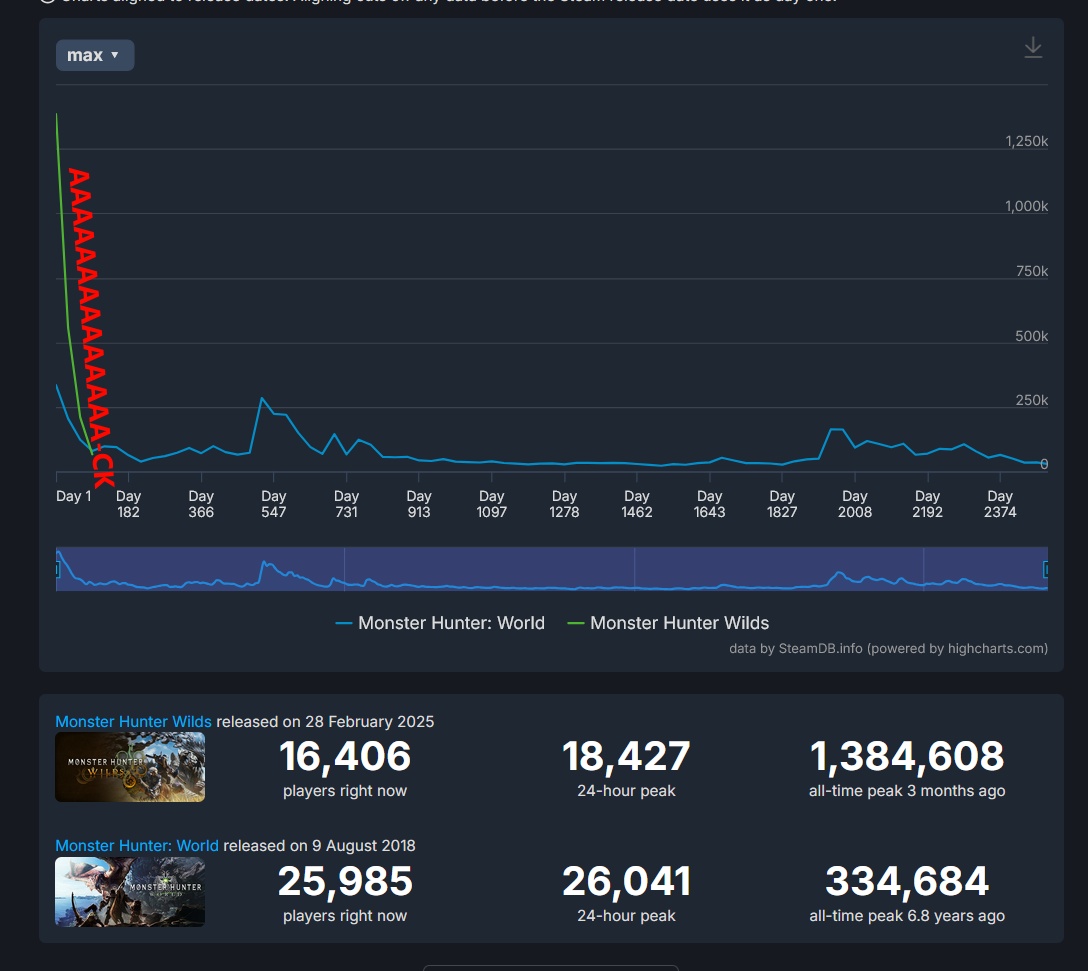This screenshot has width=1088, height=971.
Task: Click the 26,041 24-hour peak value
Action: pyautogui.click(x=626, y=881)
